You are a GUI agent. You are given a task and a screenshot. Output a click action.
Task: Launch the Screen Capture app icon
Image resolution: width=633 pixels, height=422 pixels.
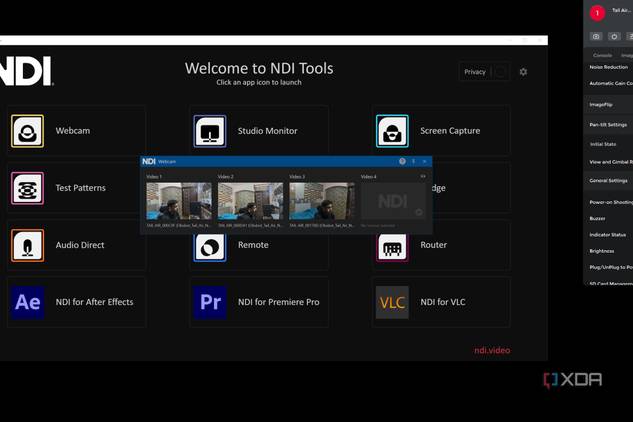(x=392, y=131)
